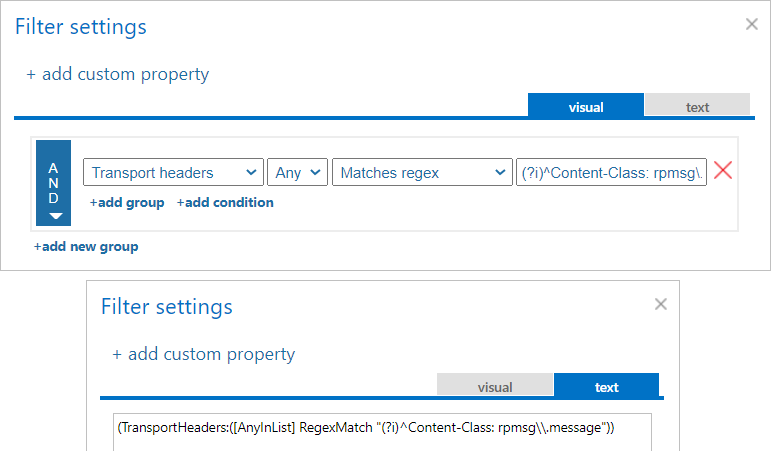
Task: Select the active visual tab in upper dialog
Action: [586, 106]
